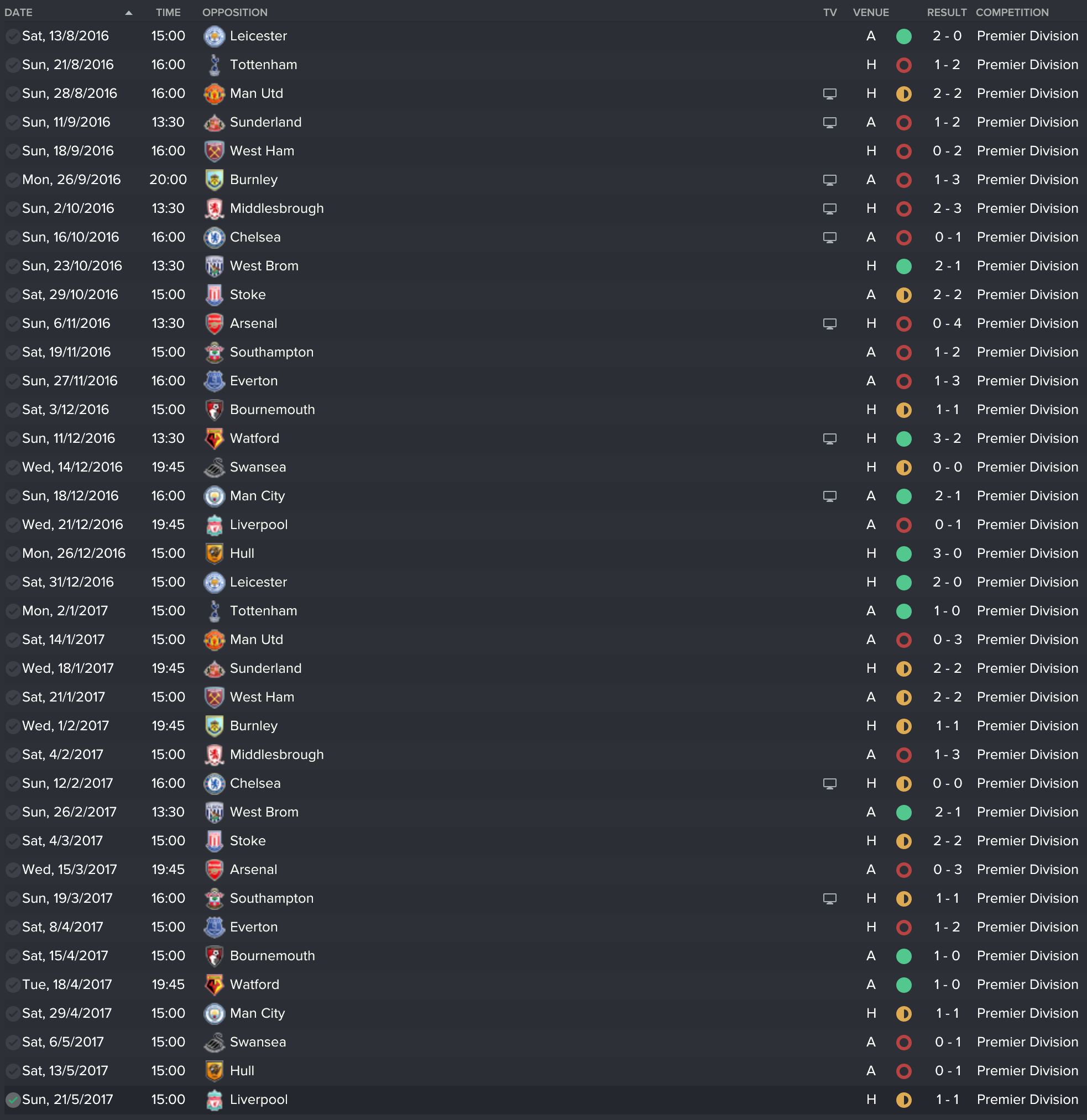Click the green win indicator for West Brom home
1087x1120 pixels.
(903, 266)
